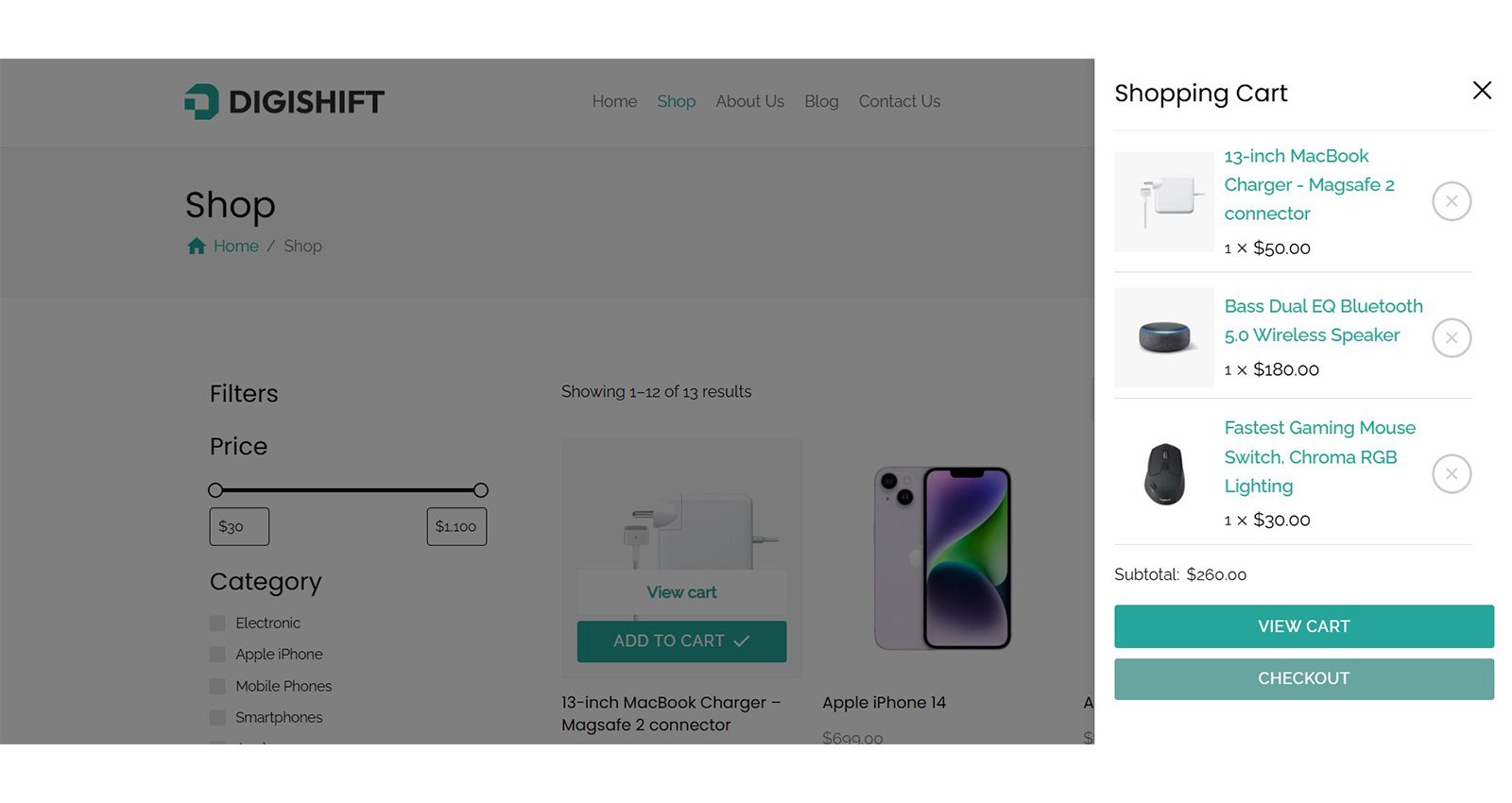This screenshot has height=803, width=1512.
Task: Open the MacBook Charger cart thumbnail
Action: [x=1164, y=201]
